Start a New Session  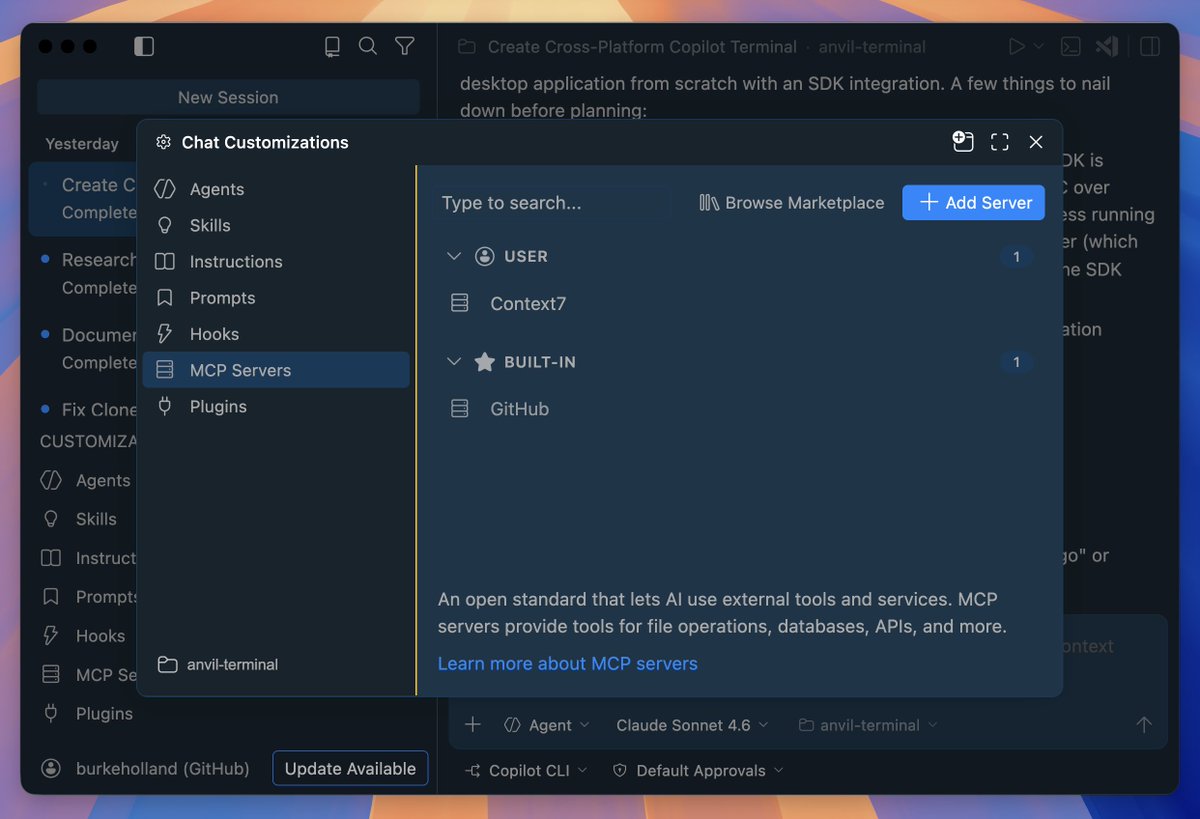(228, 97)
